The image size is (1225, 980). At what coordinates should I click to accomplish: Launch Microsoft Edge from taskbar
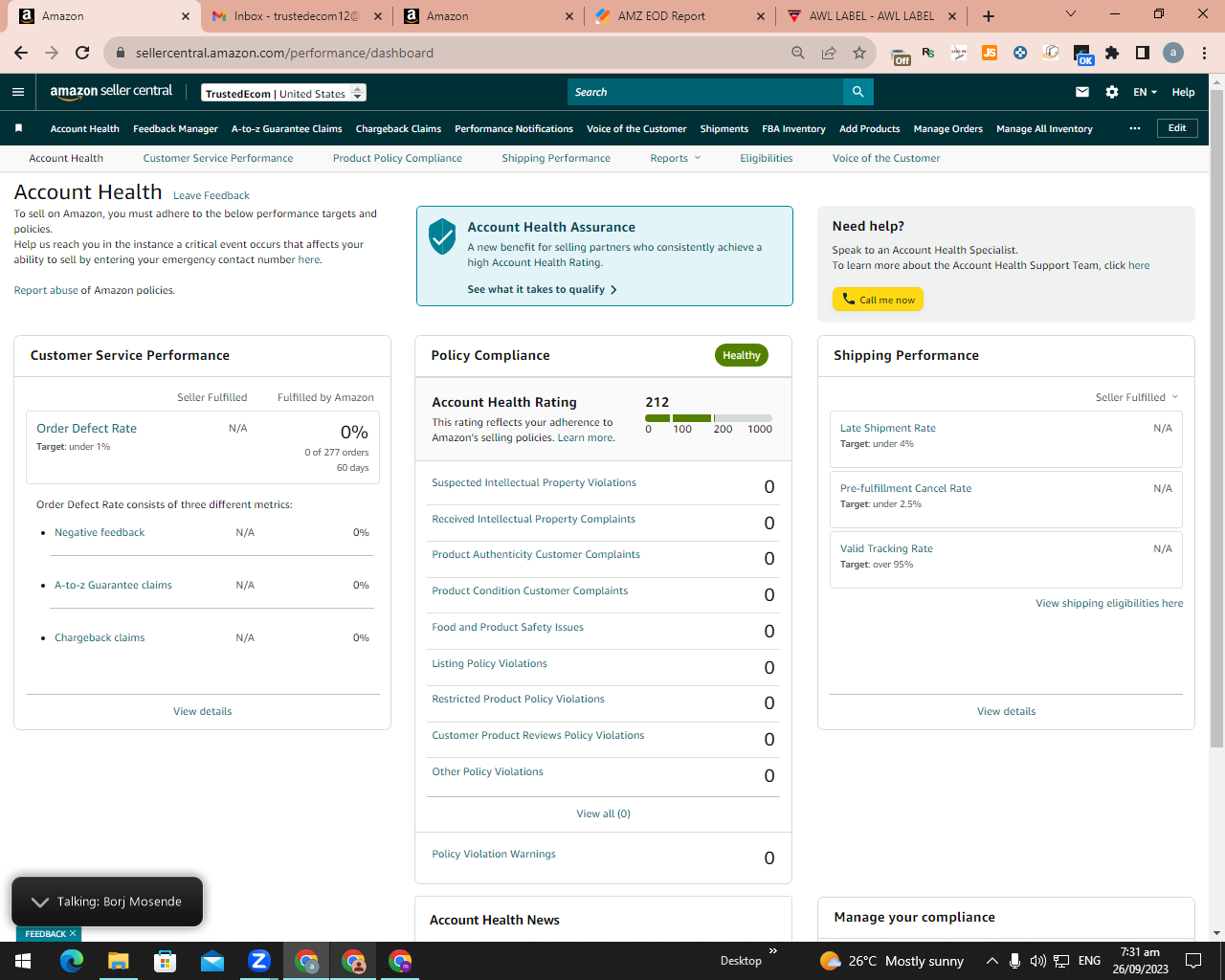pos(72,961)
